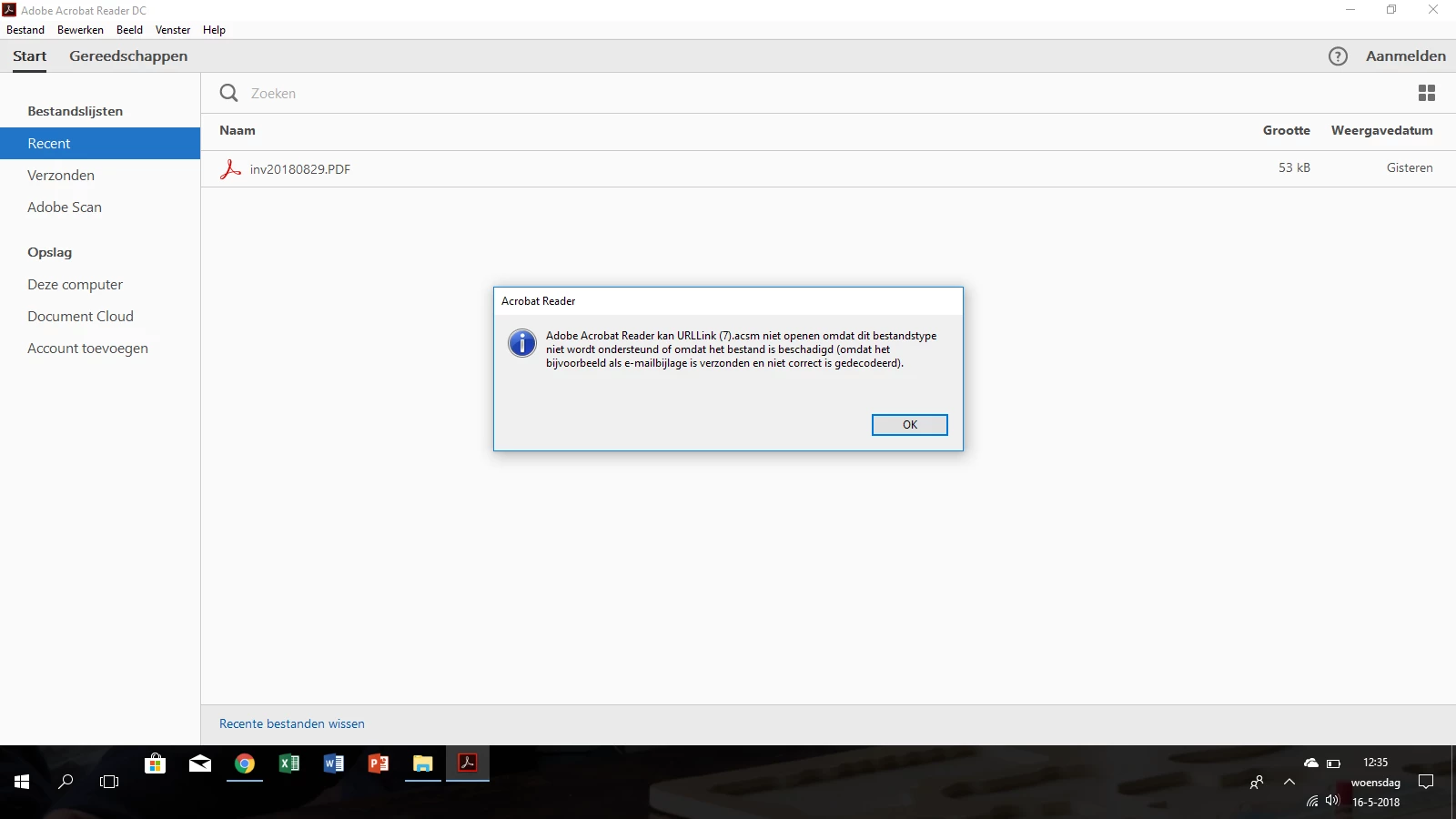1456x819 pixels.
Task: Click the help question mark icon
Action: tap(1338, 56)
